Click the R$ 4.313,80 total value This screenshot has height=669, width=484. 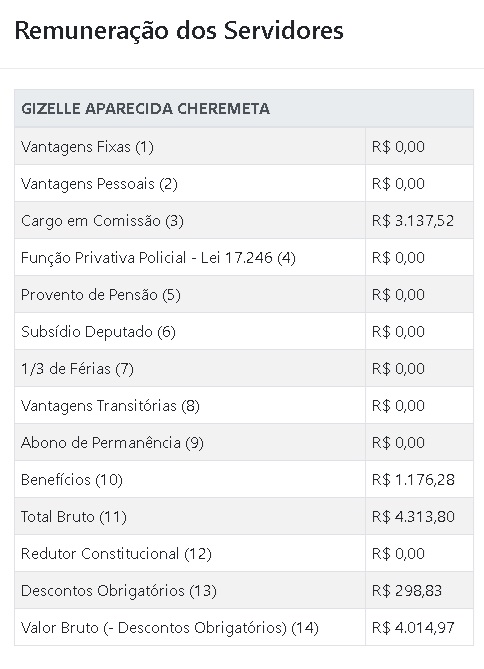point(413,517)
